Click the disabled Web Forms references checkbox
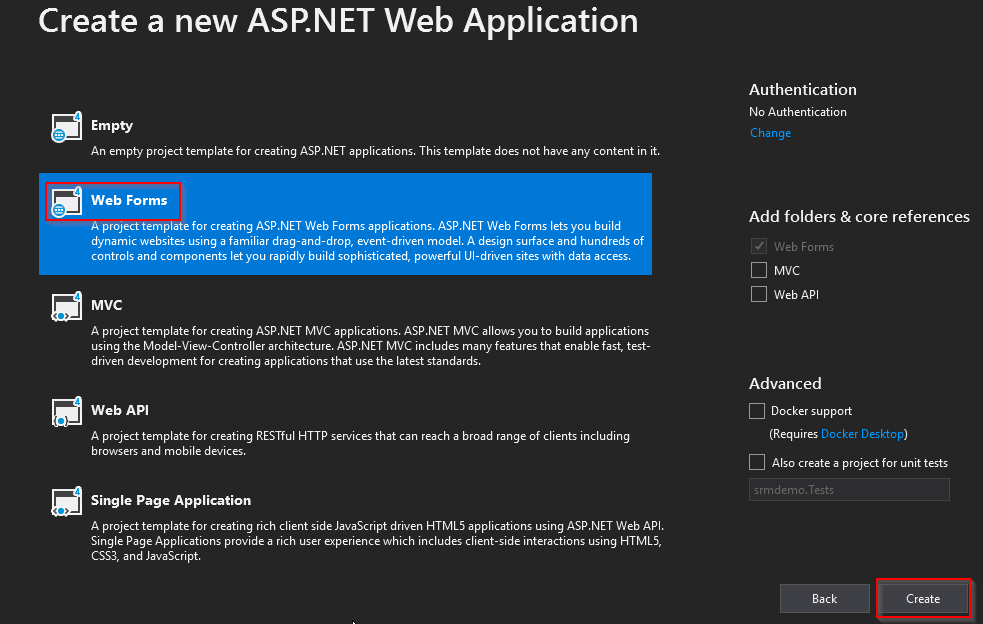Screen dimensions: 983x624 758,246
